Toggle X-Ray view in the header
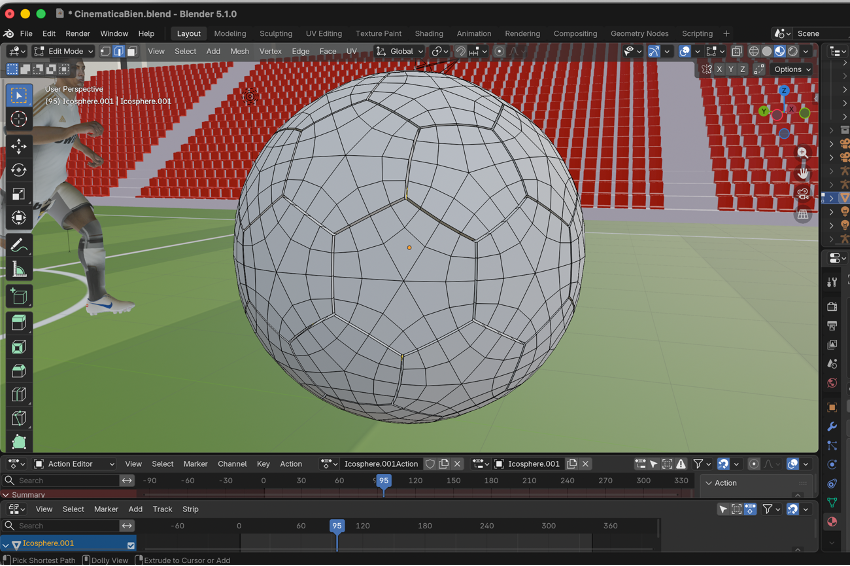Viewport: 850px width, 566px height. [736, 51]
